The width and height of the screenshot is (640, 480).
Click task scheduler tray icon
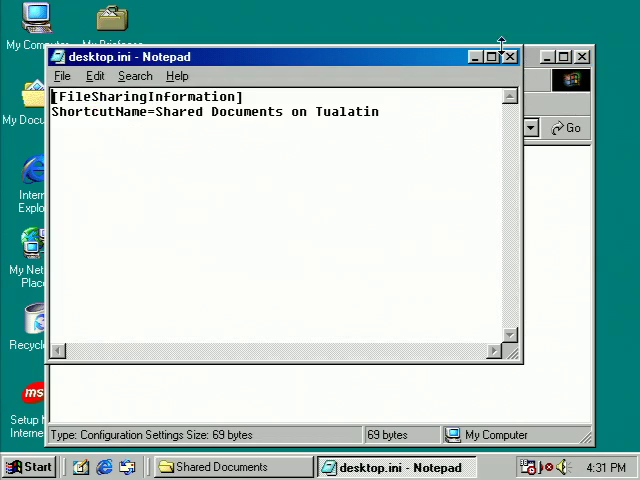coord(527,467)
